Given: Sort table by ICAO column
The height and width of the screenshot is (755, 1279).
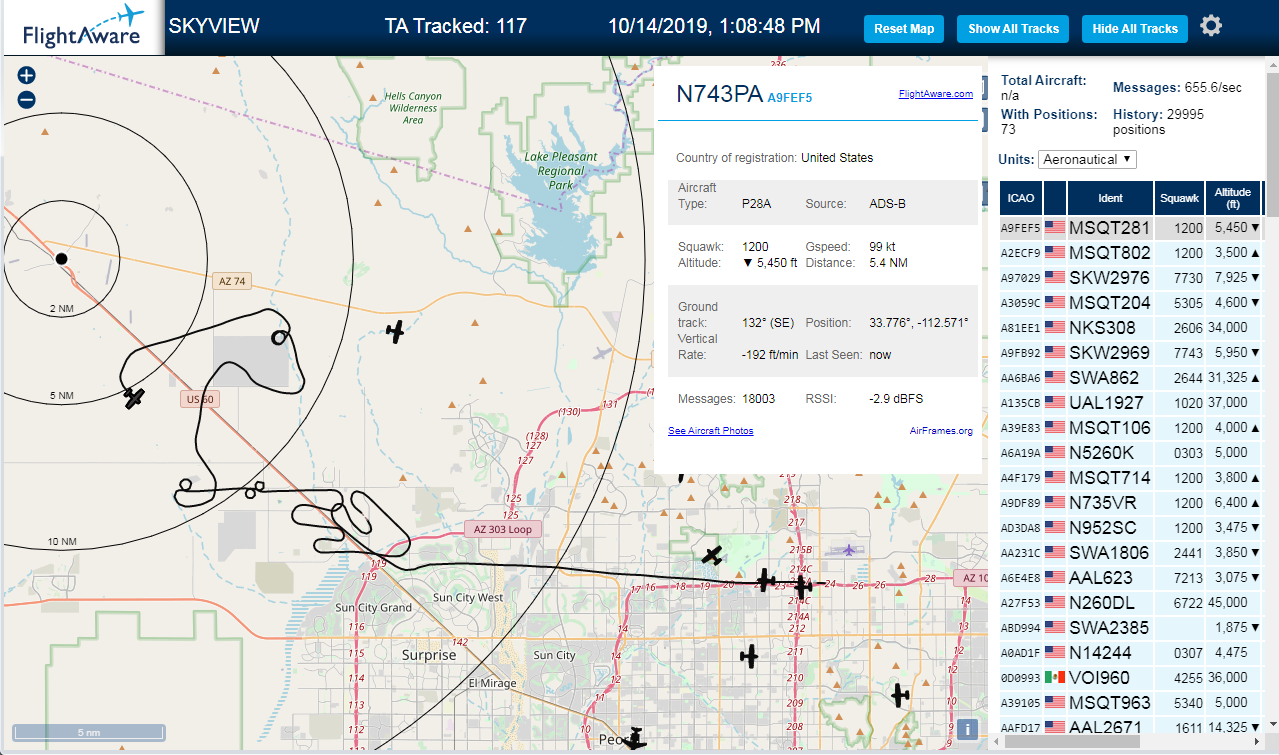Looking at the screenshot, I should pyautogui.click(x=1021, y=198).
